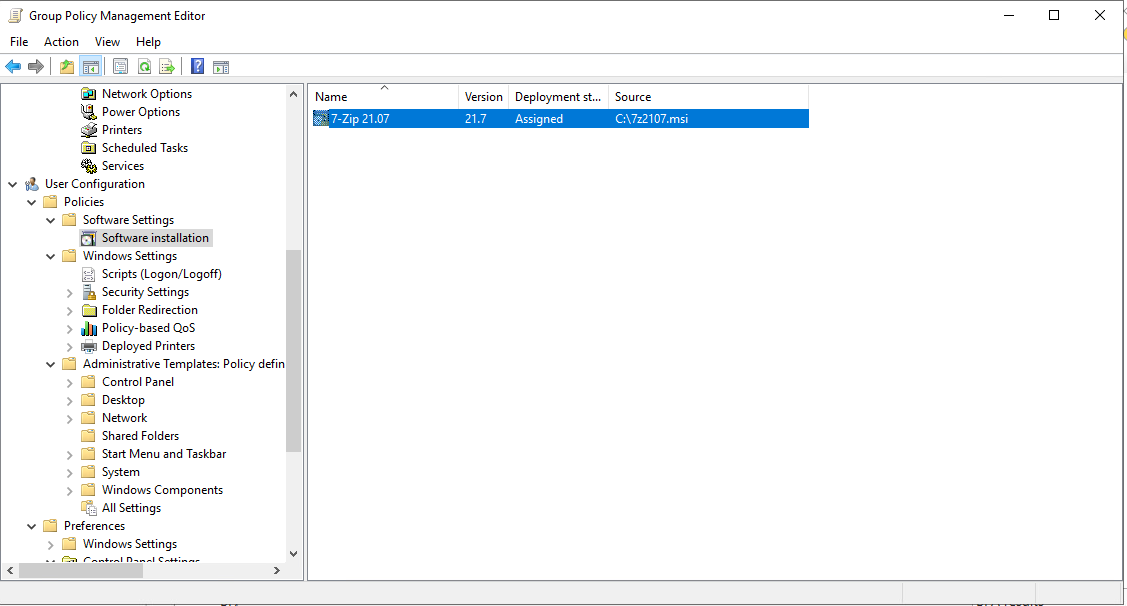1127x606 pixels.
Task: Toggle Show/Hide Action Pane icon
Action: point(221,67)
